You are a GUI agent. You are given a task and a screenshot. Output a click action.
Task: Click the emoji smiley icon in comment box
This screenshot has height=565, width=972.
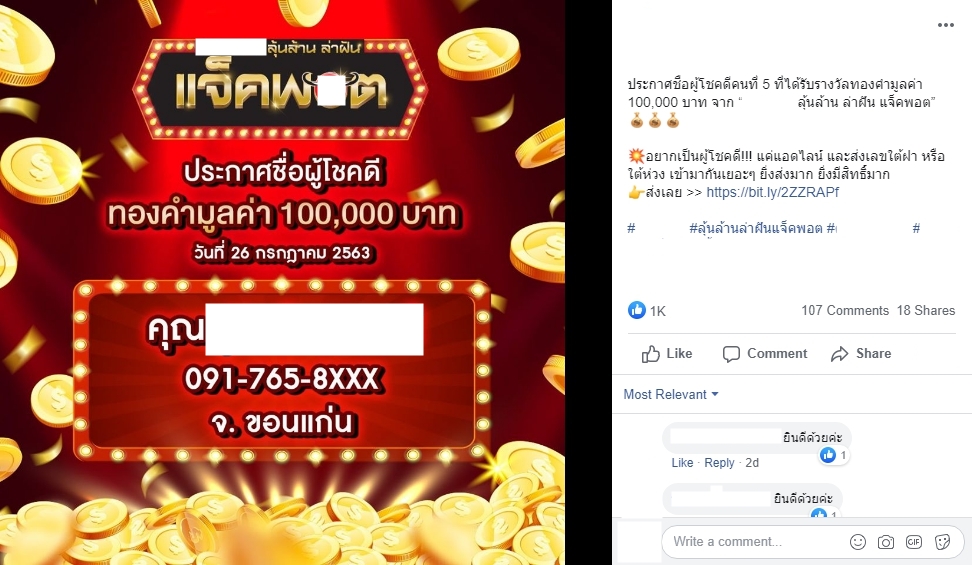coord(858,542)
